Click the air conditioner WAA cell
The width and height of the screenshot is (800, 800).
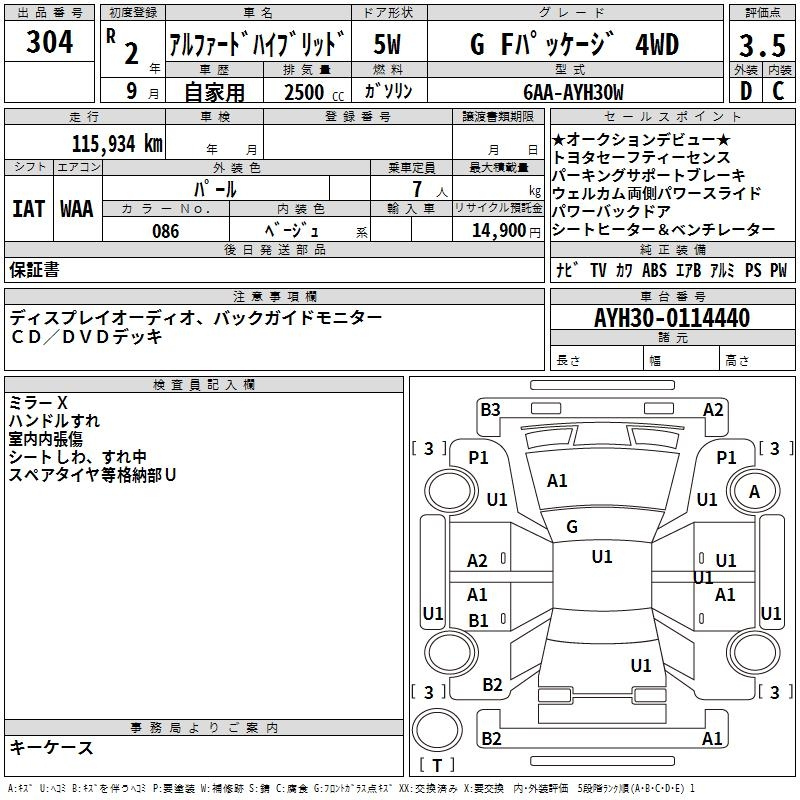(77, 208)
